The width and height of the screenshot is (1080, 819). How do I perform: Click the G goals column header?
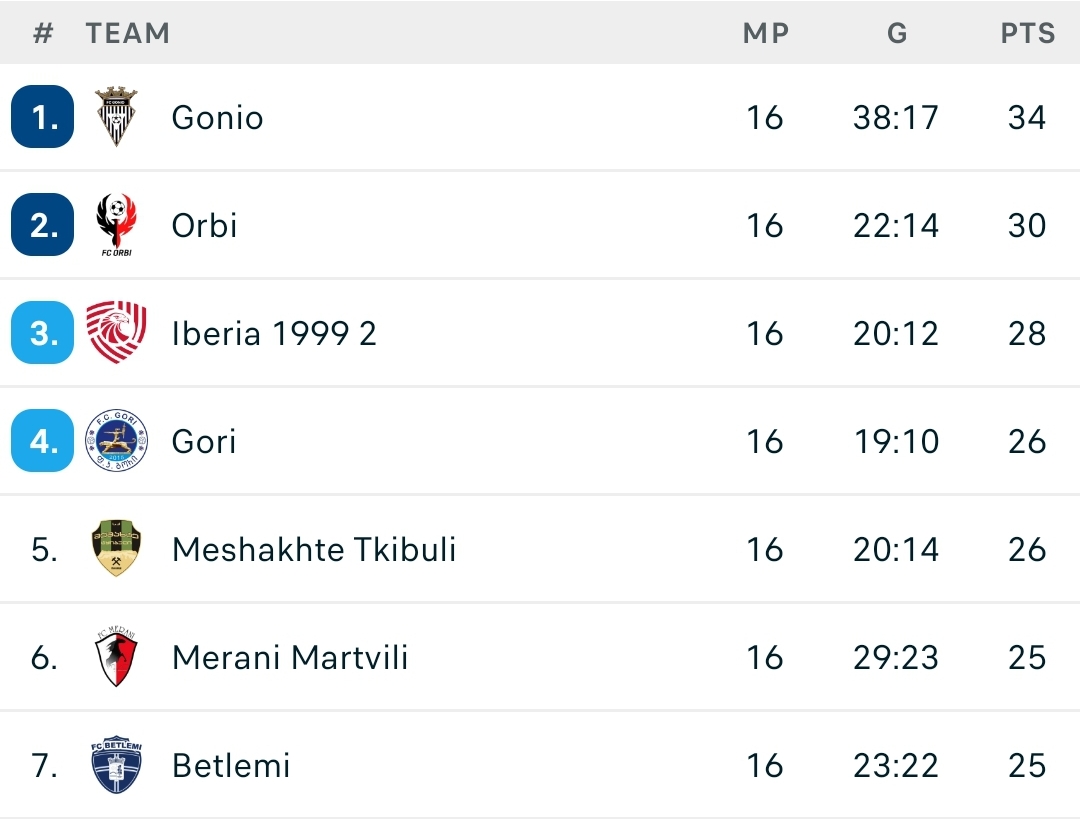(896, 33)
